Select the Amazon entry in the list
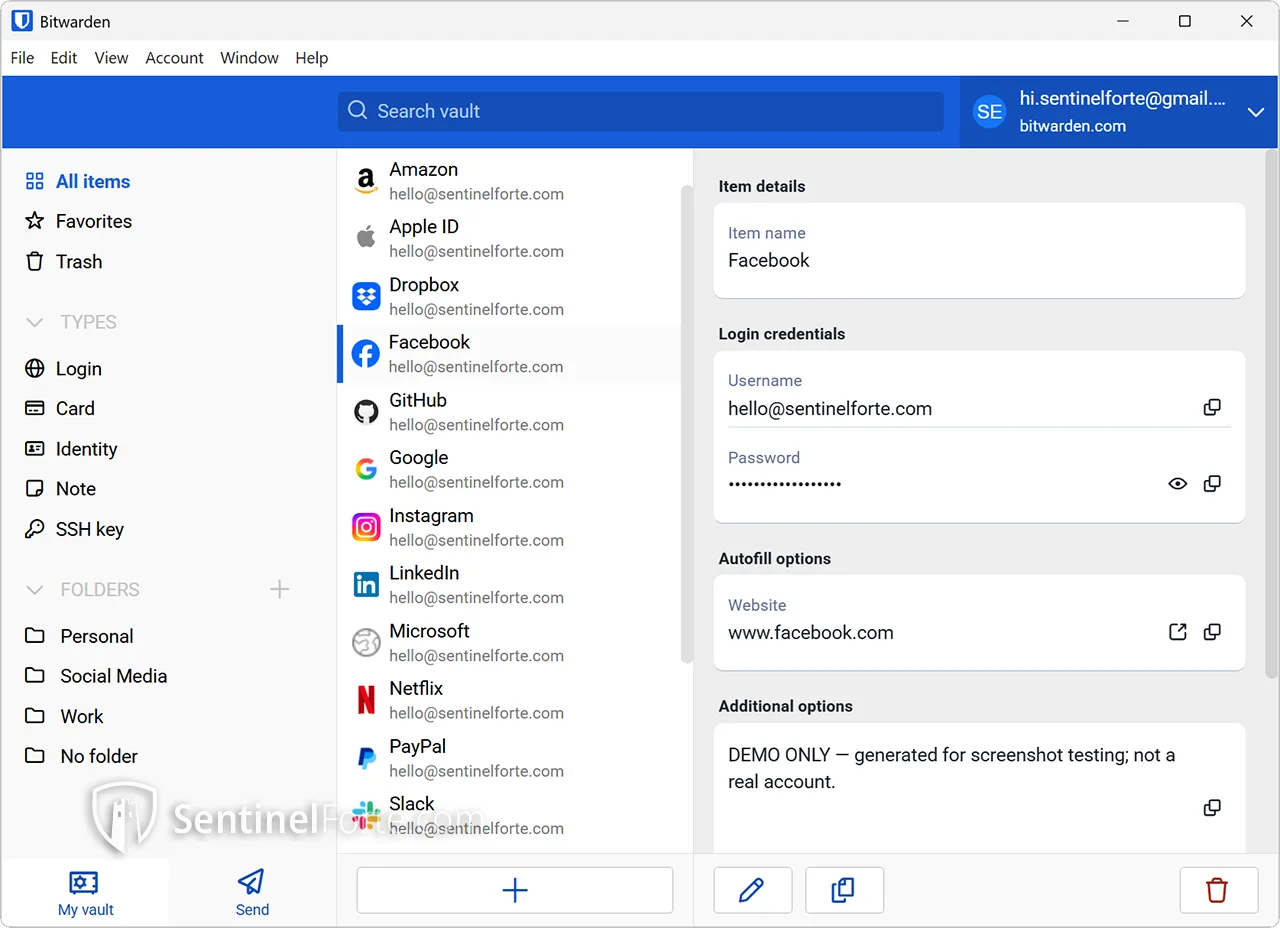This screenshot has height=928, width=1280. pyautogui.click(x=510, y=181)
